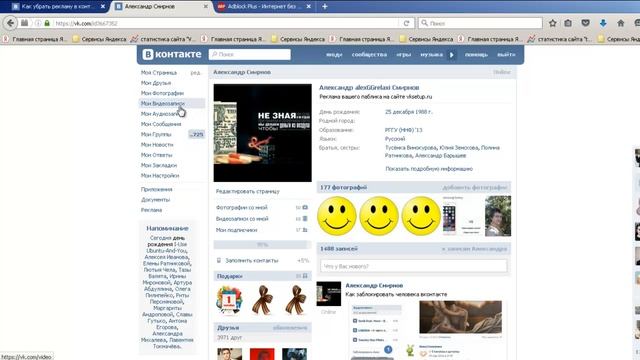Viewport: 640px width, 360px height.
Task: Click Заполнить контакты
Action: 251,260
